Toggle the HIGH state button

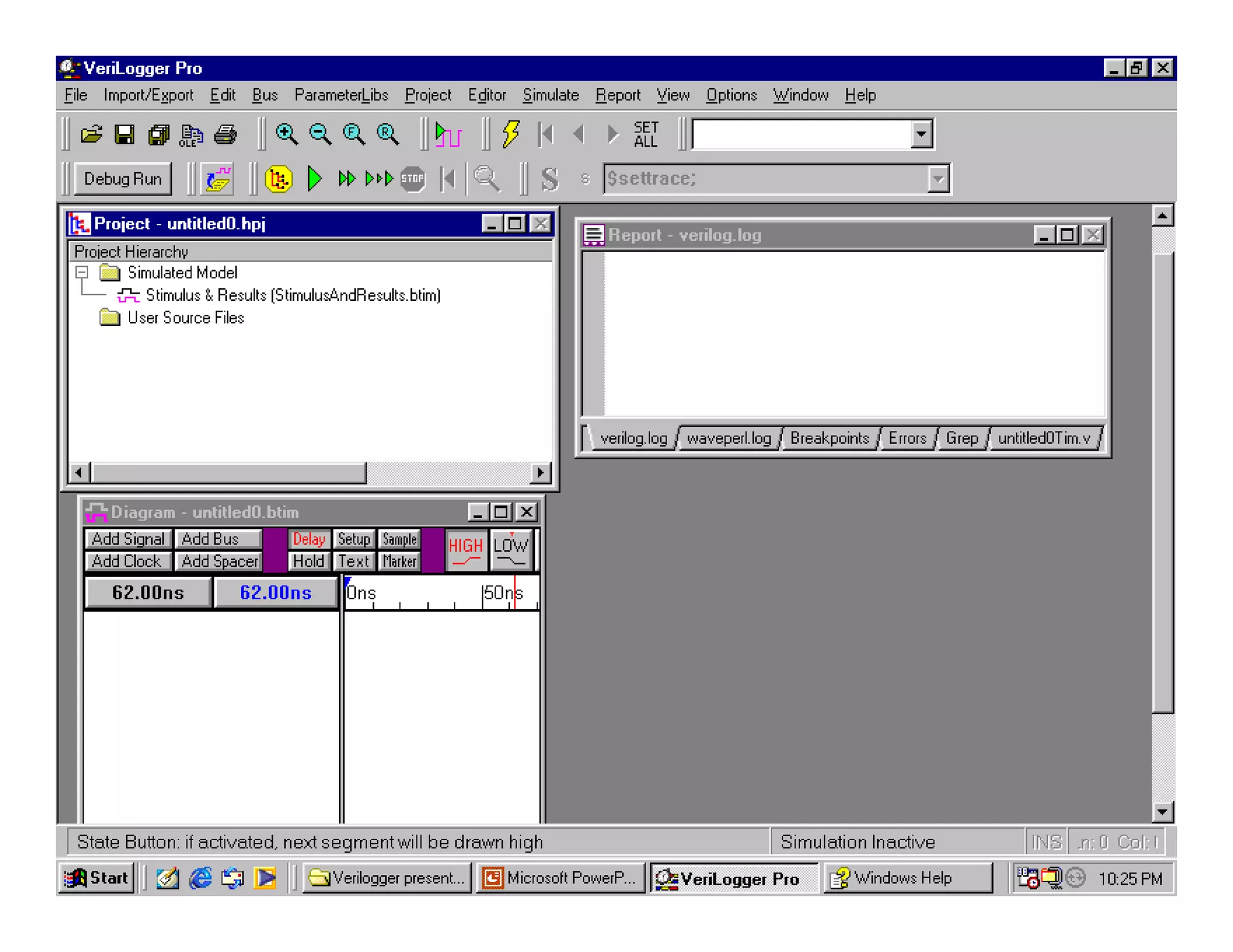[x=465, y=550]
